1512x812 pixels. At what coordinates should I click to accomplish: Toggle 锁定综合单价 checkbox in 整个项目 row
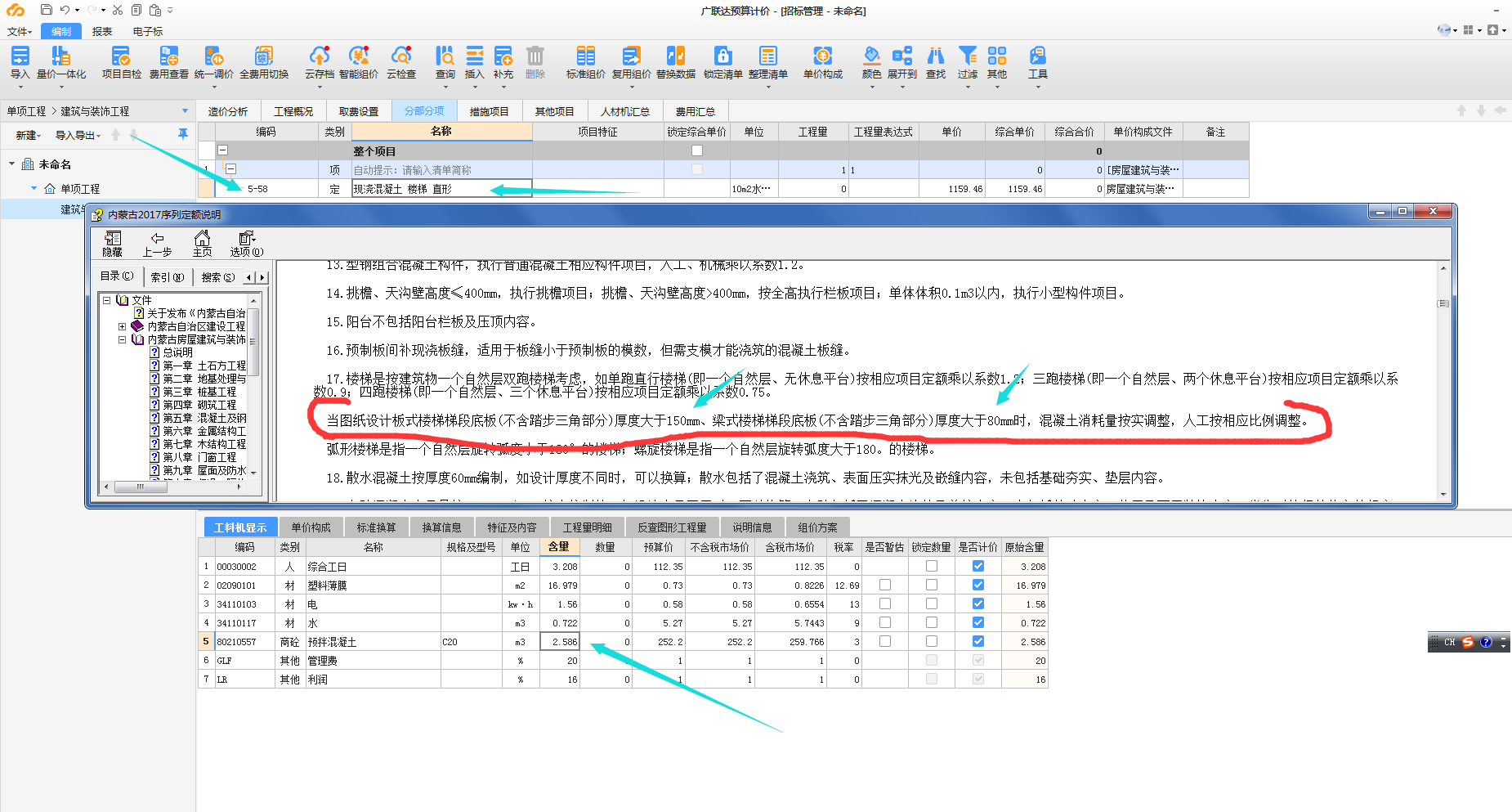(697, 150)
